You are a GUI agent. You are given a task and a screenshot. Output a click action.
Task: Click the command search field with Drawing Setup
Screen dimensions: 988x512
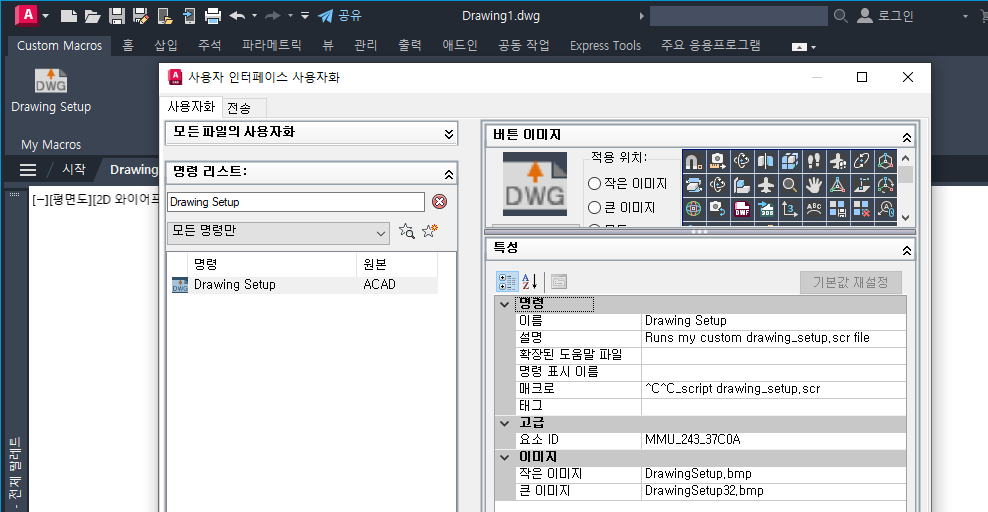[x=296, y=202]
